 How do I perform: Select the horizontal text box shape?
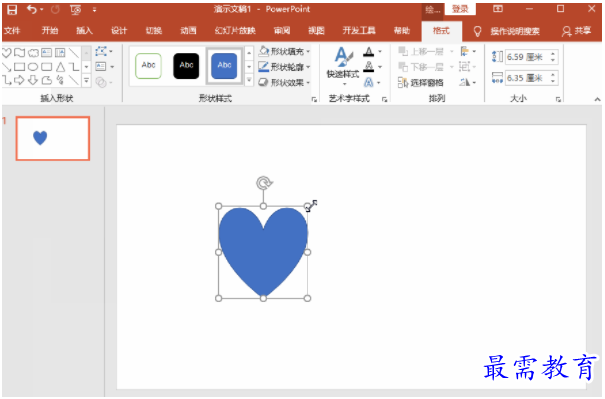coord(46,52)
